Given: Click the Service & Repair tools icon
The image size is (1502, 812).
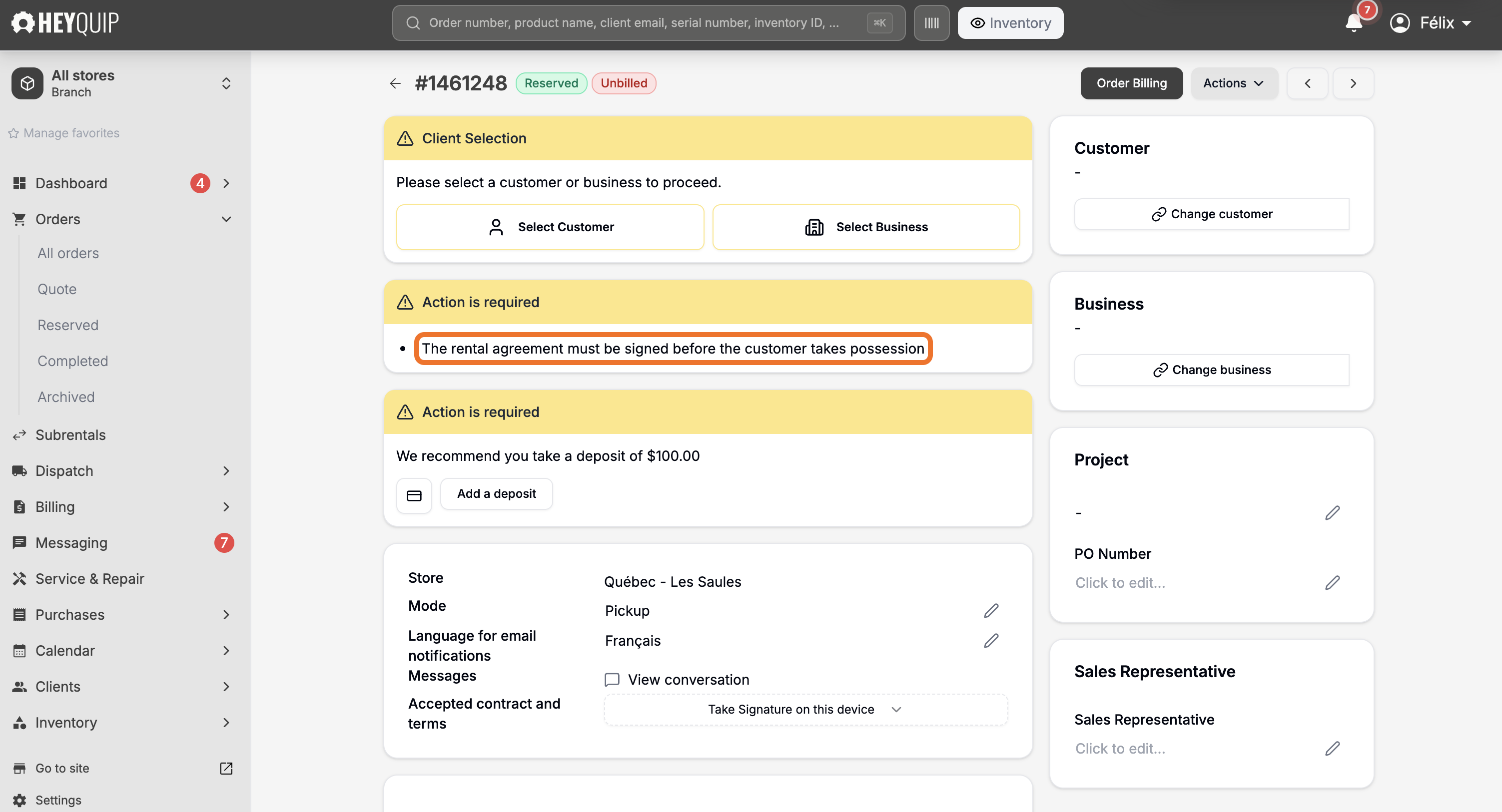Looking at the screenshot, I should click(19, 578).
